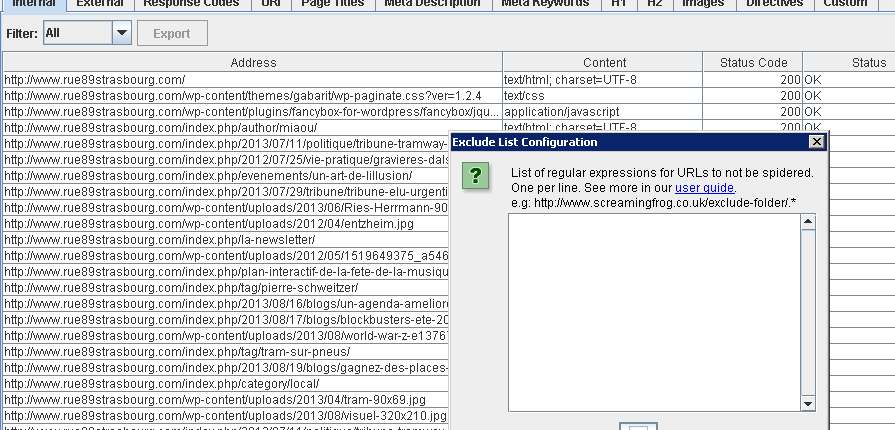Open the Filter dropdown arrow
Screen dimensions: 895x430
(121, 33)
